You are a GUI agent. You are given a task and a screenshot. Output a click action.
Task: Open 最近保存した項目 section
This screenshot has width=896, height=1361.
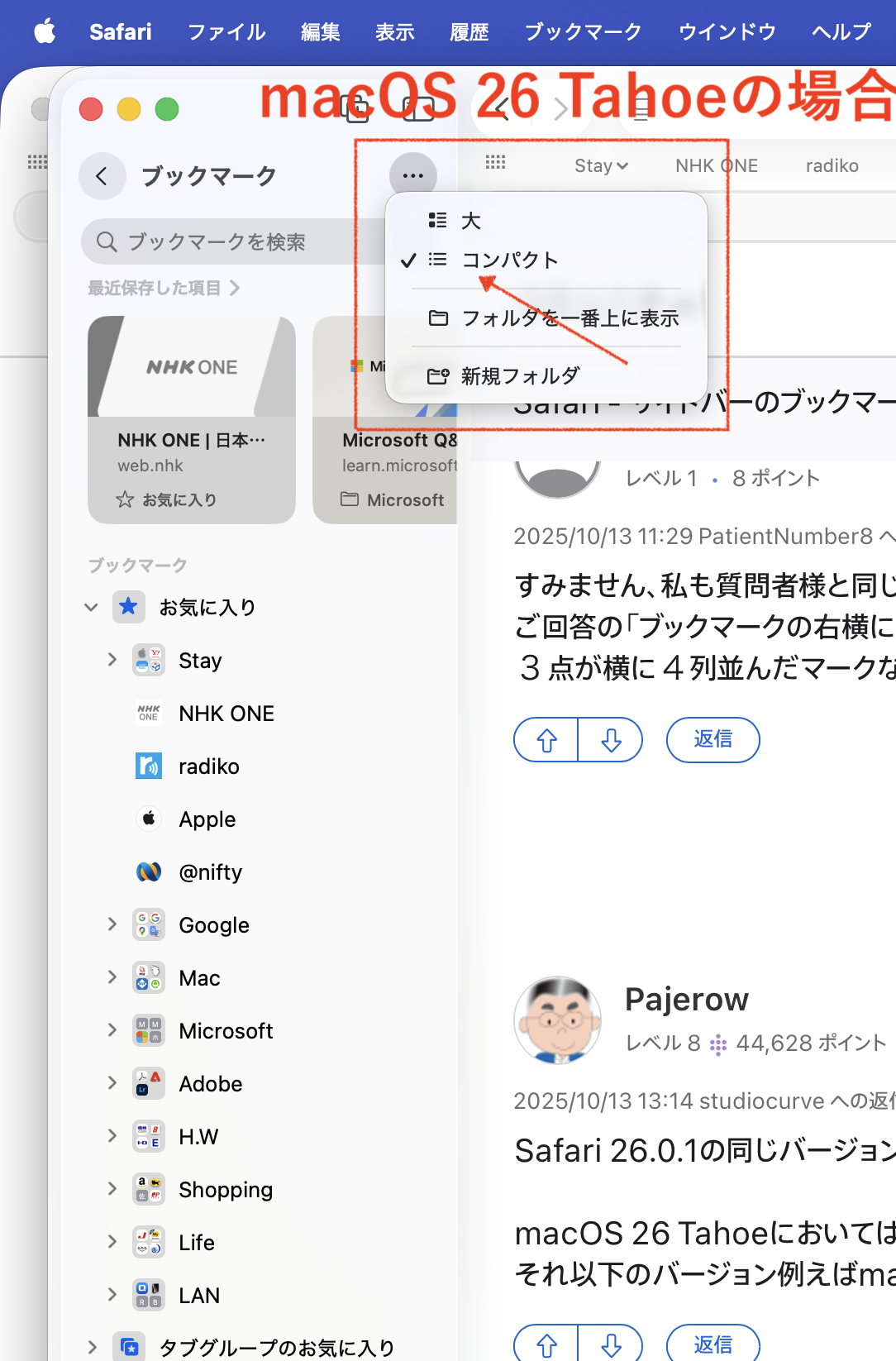[164, 288]
